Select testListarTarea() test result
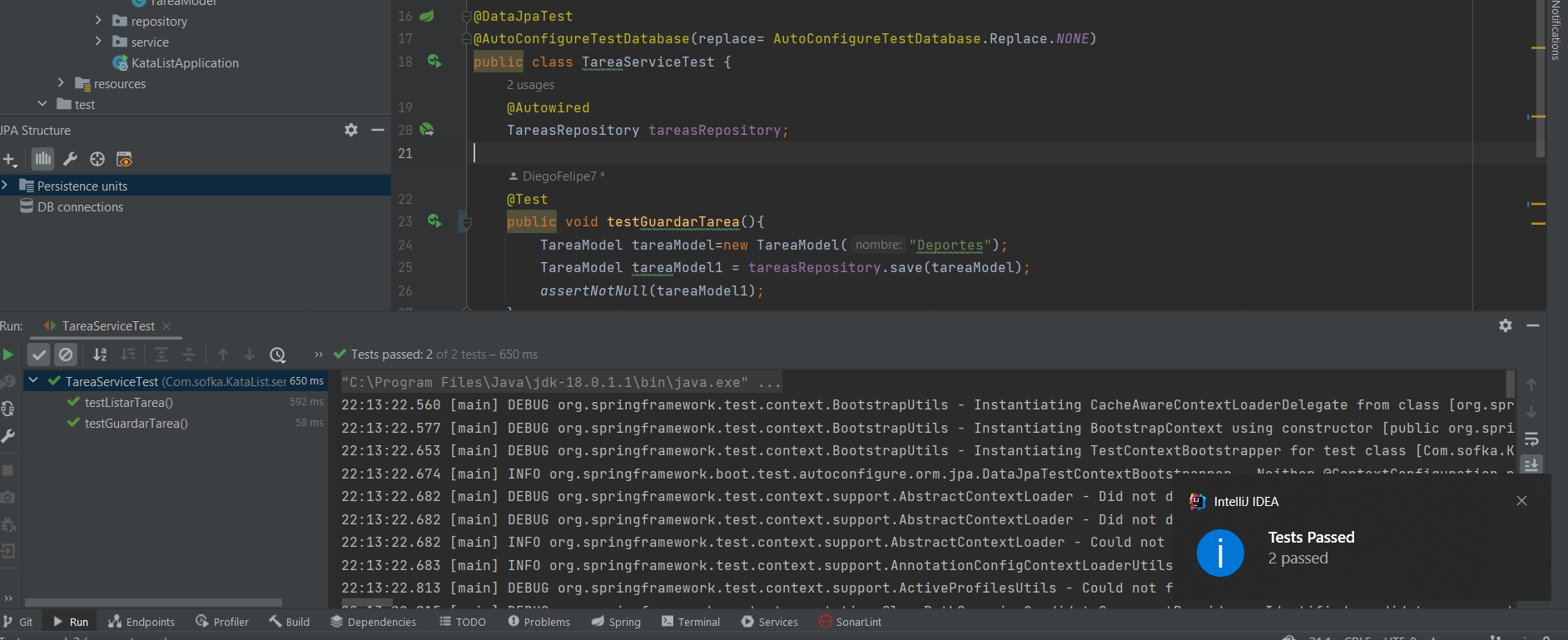Viewport: 1568px width, 640px height. [129, 403]
